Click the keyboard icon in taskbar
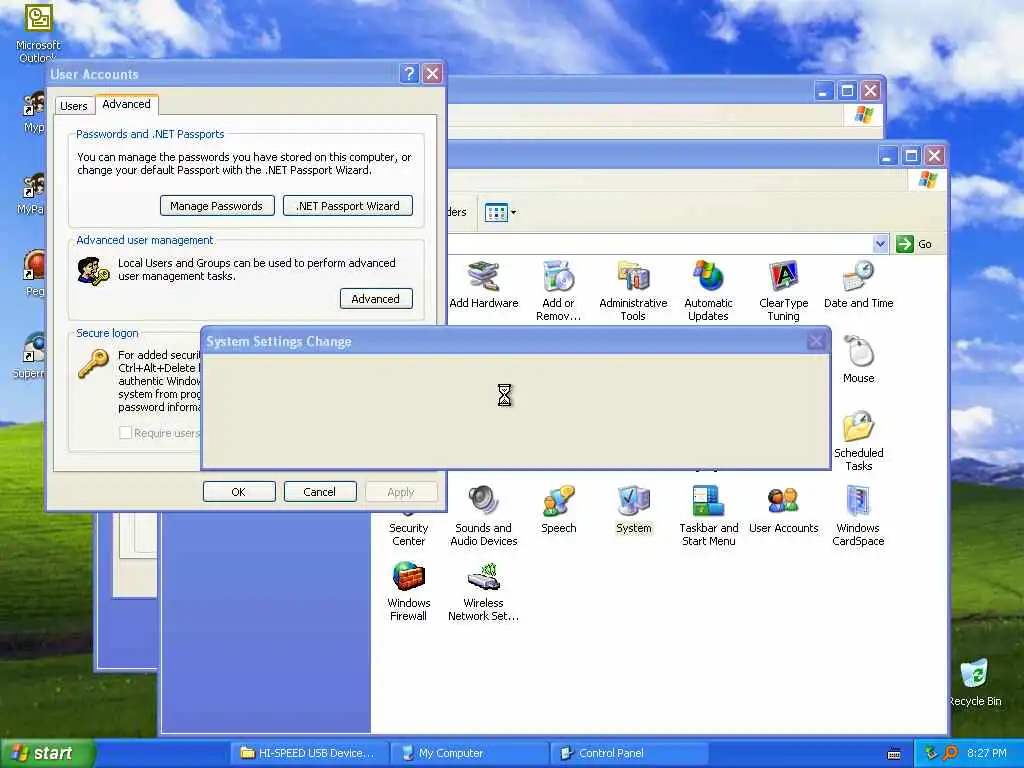 [x=894, y=754]
